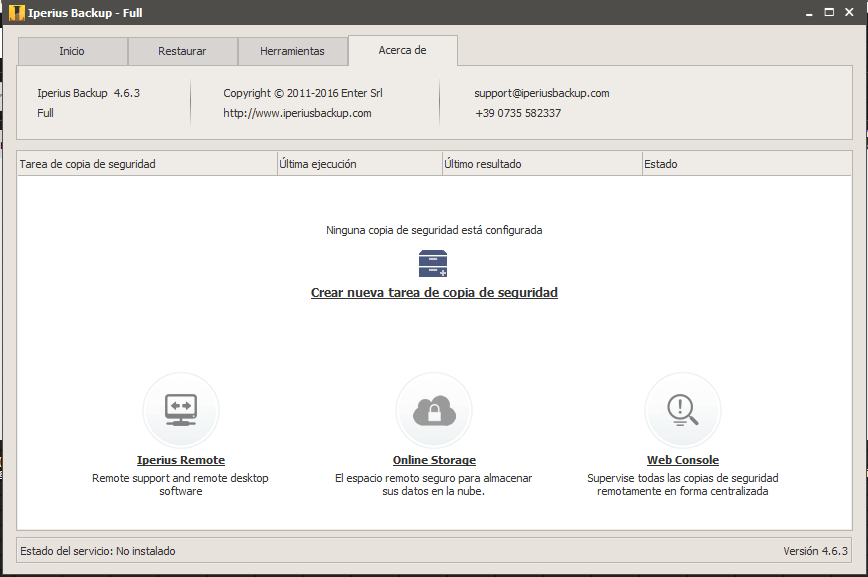
Task: Click the http://www.iperiusbackup.com website address
Action: click(x=297, y=113)
